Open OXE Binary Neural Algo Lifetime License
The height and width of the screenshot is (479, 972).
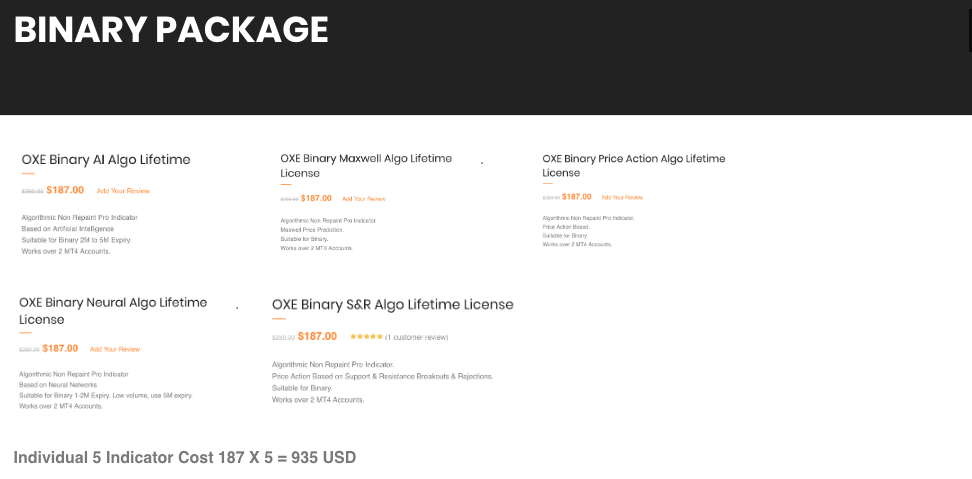point(113,310)
